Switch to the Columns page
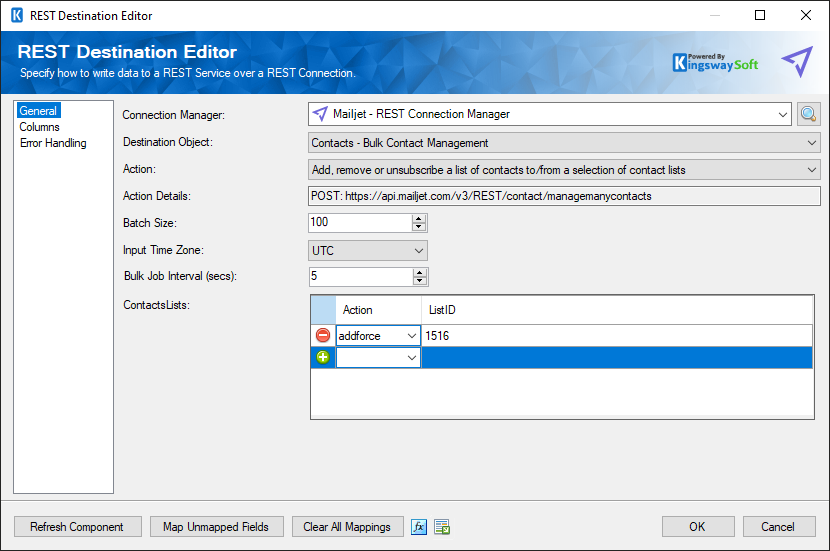This screenshot has width=830, height=551. tap(40, 127)
